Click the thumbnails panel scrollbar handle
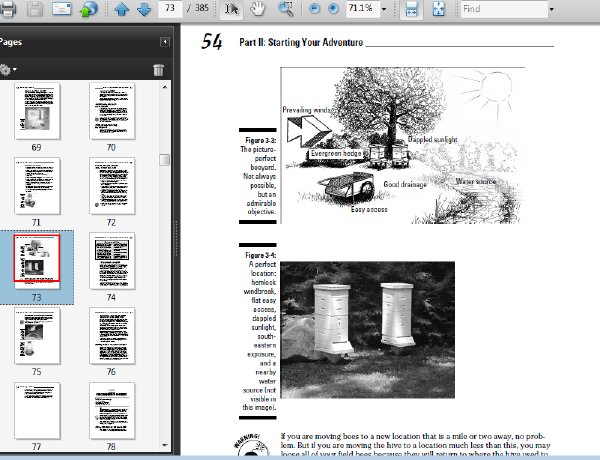Screen dimensions: 600x460 [x=165, y=160]
